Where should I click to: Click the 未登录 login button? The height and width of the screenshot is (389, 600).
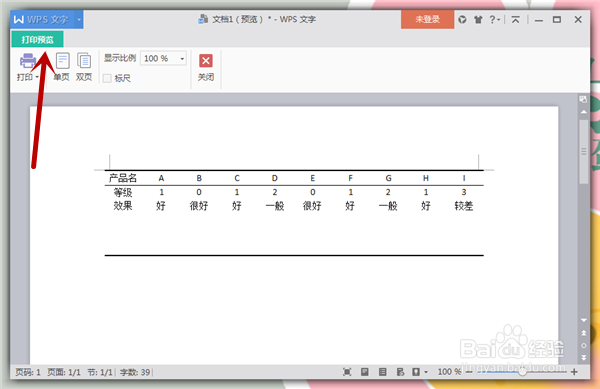[x=427, y=20]
